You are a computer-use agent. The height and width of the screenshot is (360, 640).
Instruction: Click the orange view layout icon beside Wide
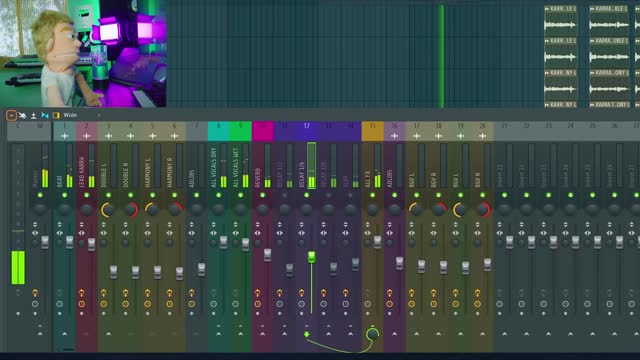coord(56,116)
